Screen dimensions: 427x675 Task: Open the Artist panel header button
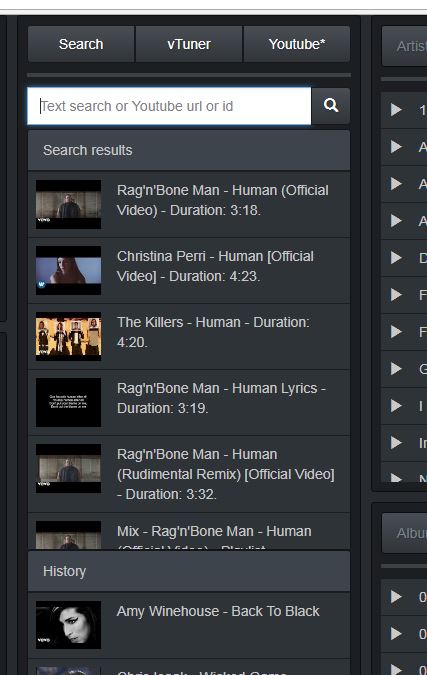pyautogui.click(x=405, y=46)
